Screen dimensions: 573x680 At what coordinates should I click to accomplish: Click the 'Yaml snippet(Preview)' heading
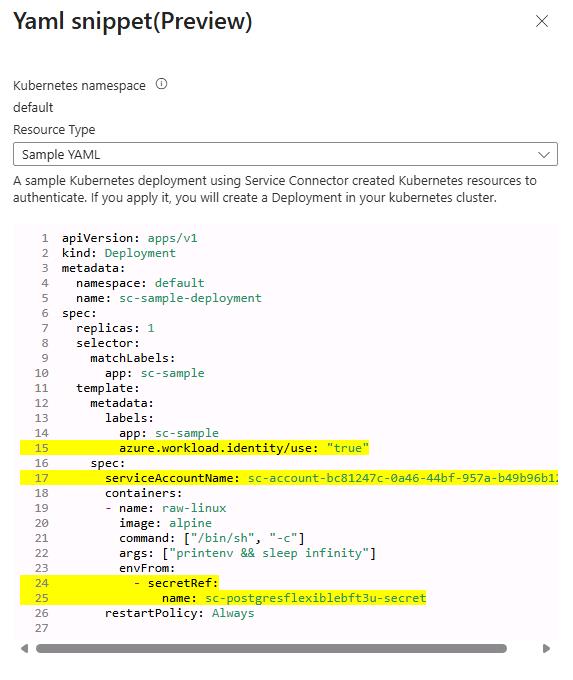133,21
